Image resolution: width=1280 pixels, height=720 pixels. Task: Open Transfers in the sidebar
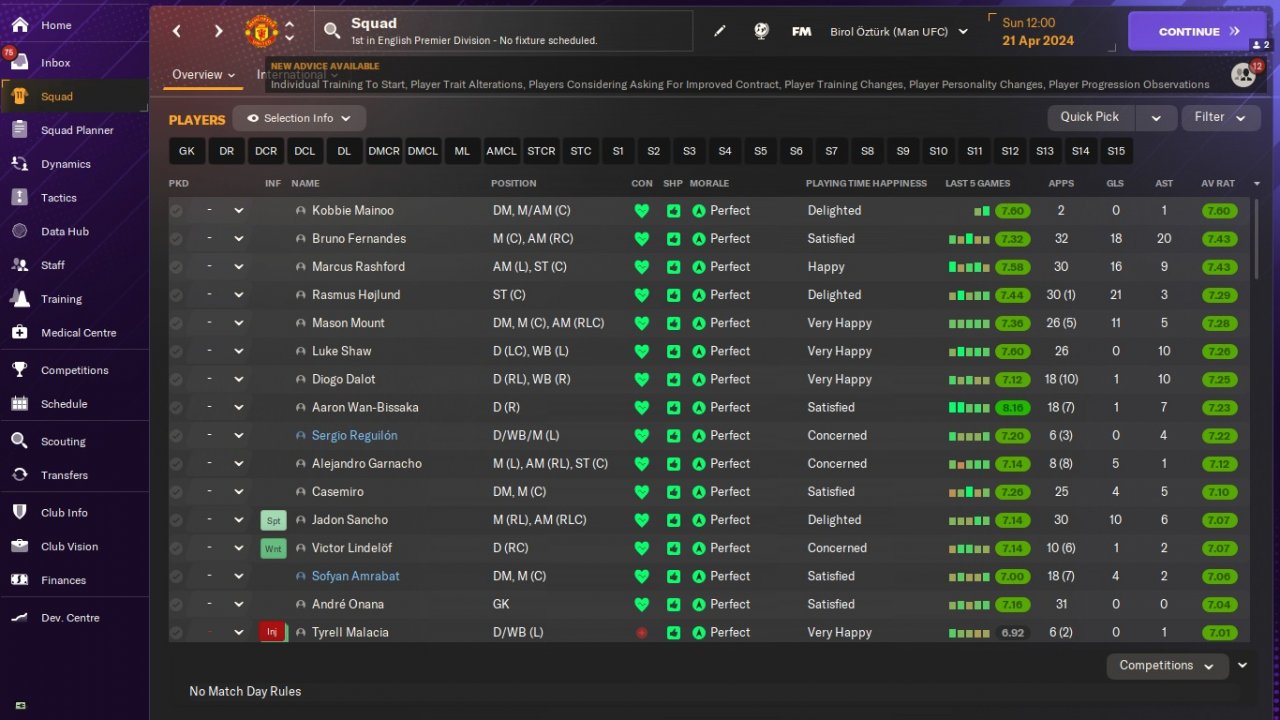pos(64,475)
